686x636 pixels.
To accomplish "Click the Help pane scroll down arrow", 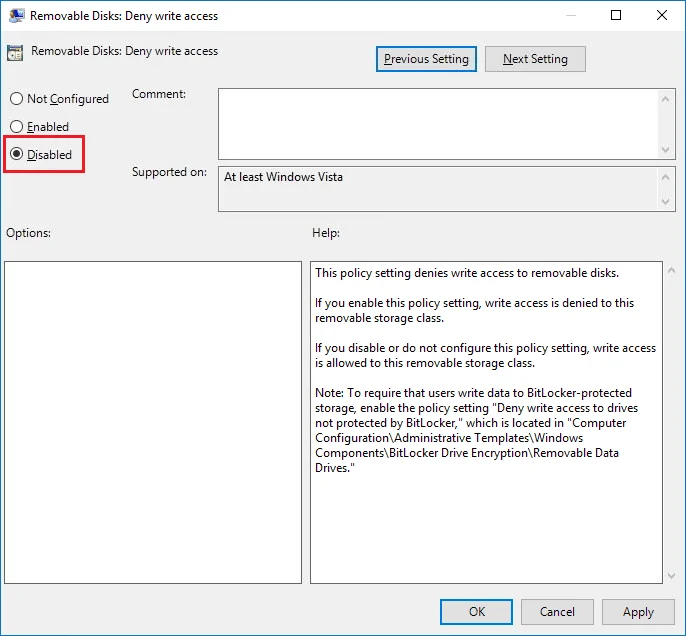I will click(672, 576).
